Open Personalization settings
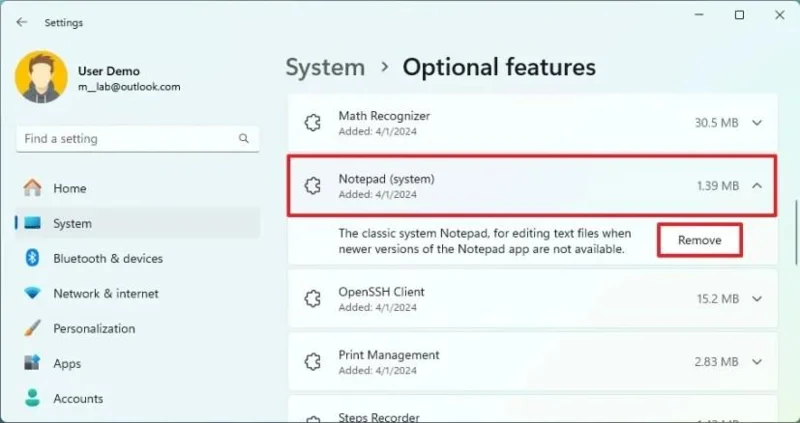This screenshot has width=800, height=423. [x=138, y=329]
